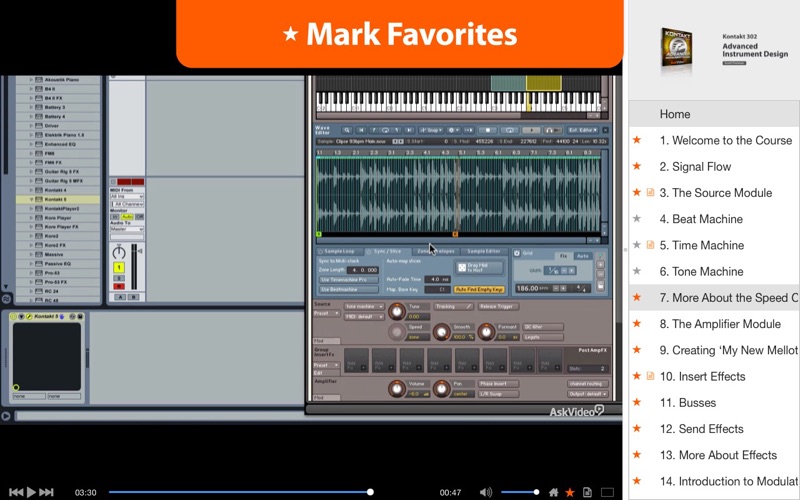This screenshot has width=800, height=500.
Task: Open the gear settings menu in Wave Editor
Action: (453, 131)
